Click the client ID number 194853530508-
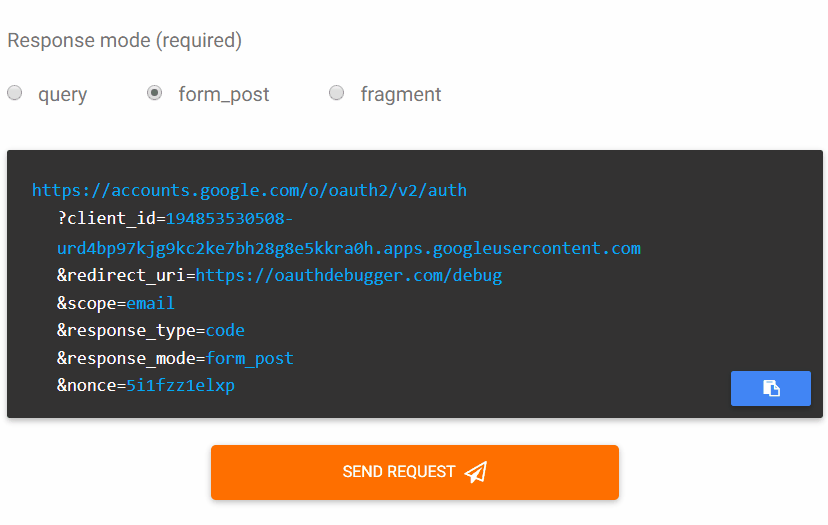 [229, 219]
